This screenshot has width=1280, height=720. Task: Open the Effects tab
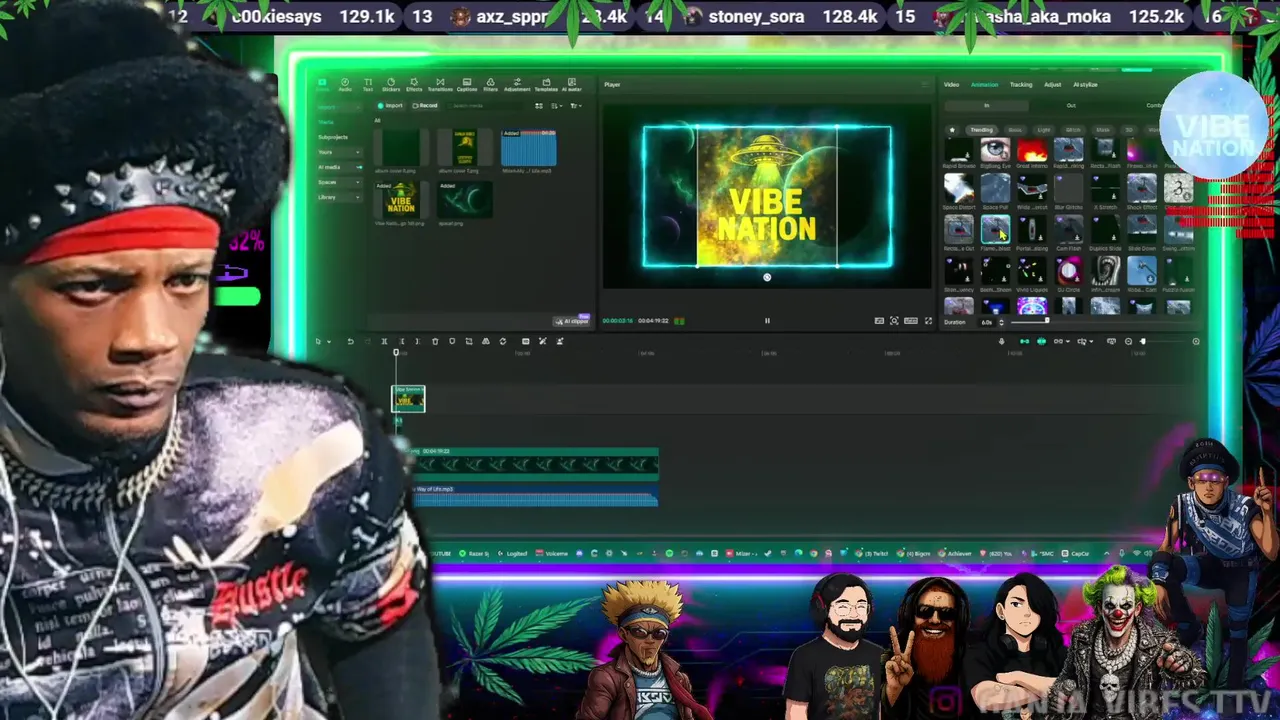click(x=414, y=84)
